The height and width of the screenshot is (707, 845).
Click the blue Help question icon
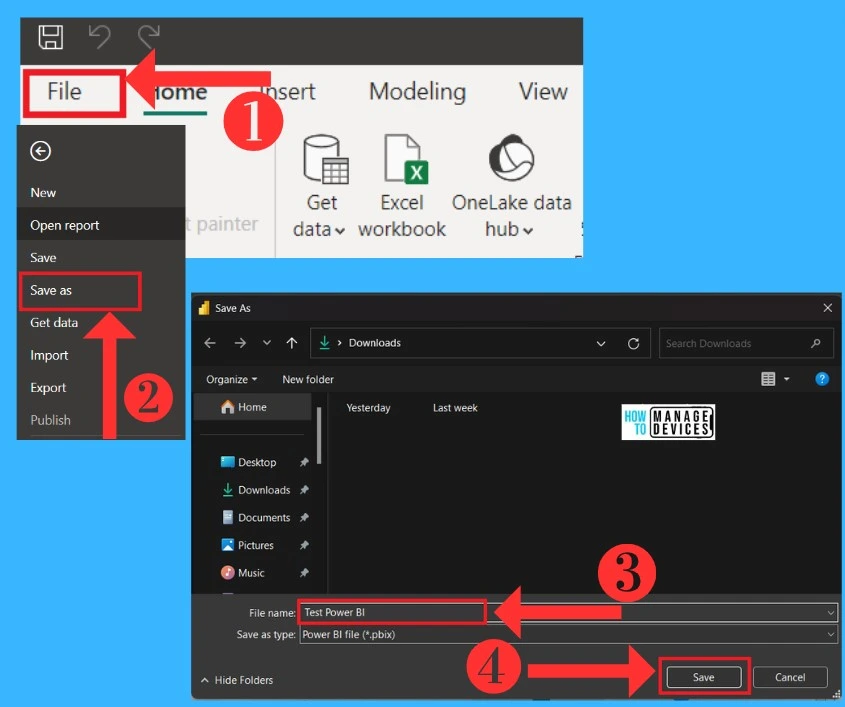822,379
